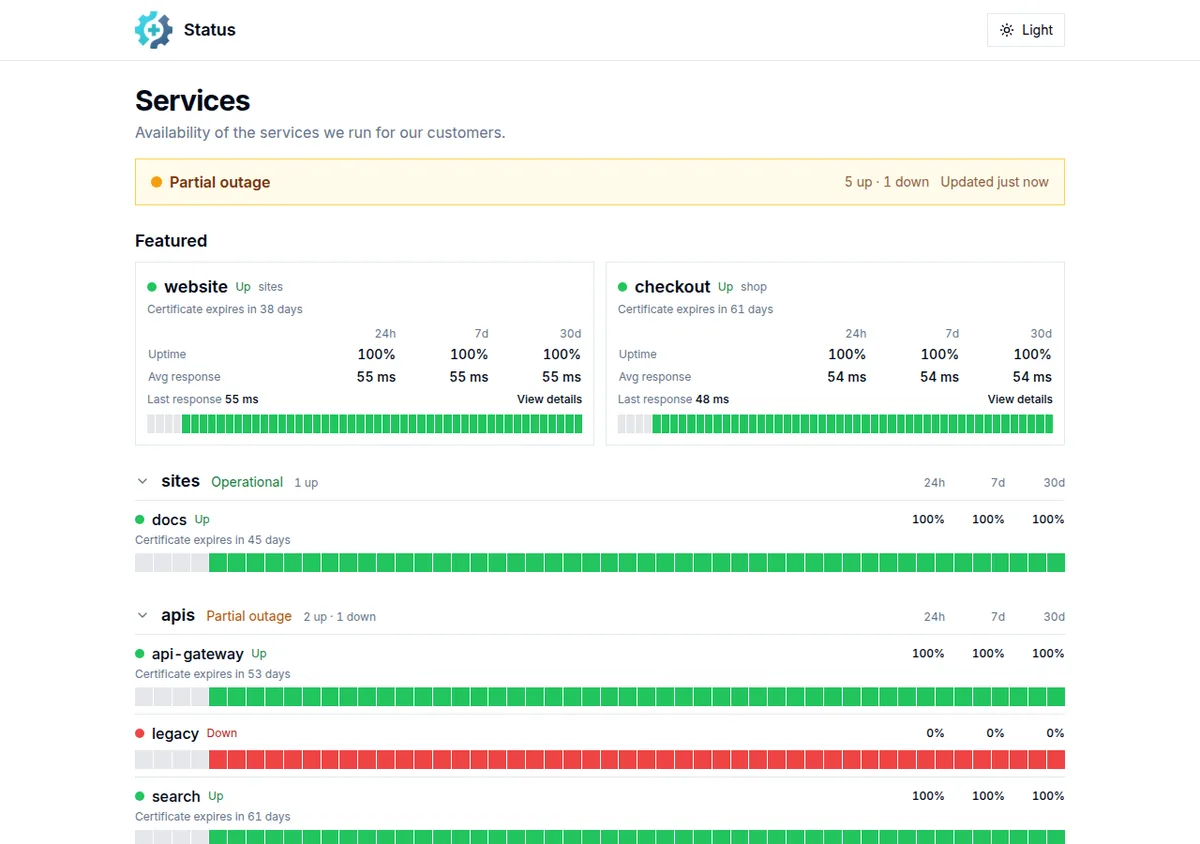Click the 'sites' tag on website card
The image size is (1200, 844).
click(x=271, y=287)
